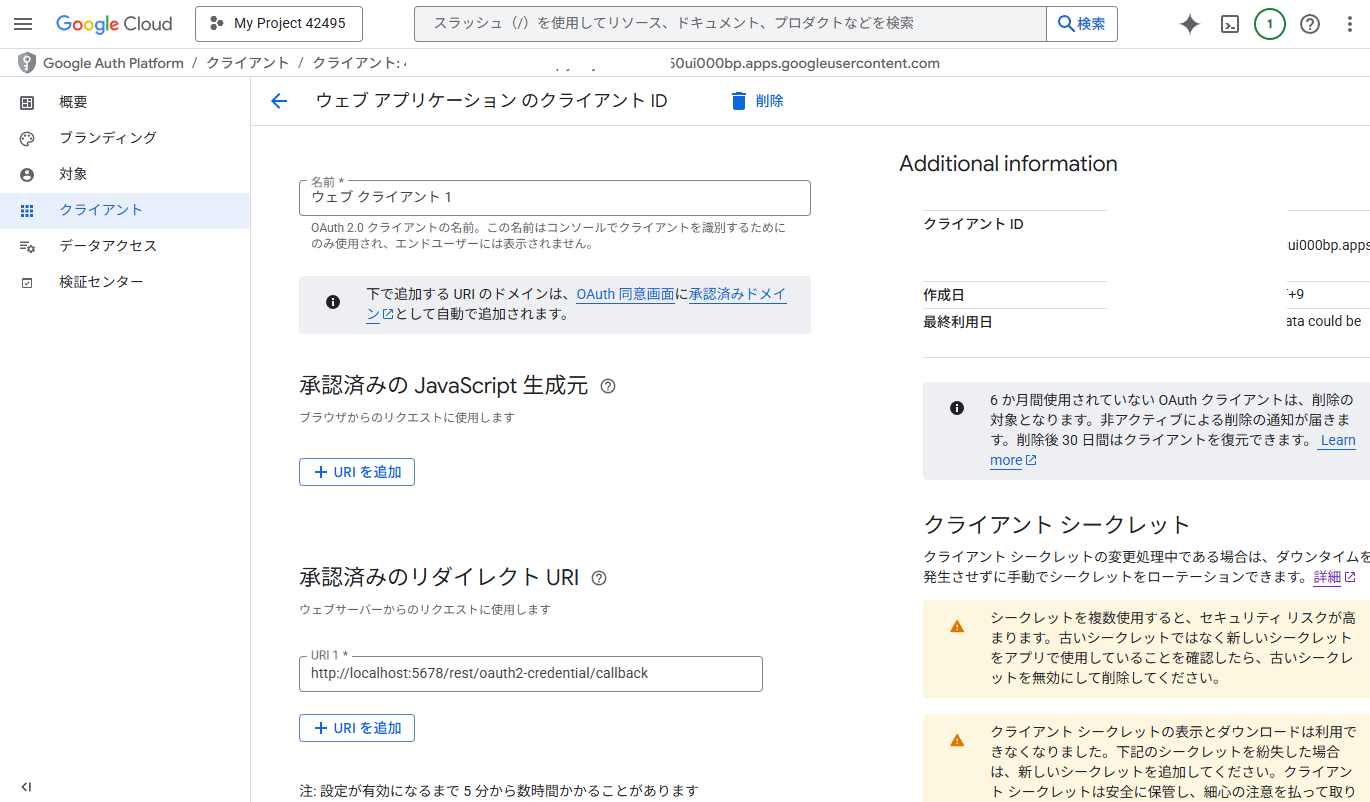Click the warning icon in the 表示とダウンロード notice

coord(957,740)
